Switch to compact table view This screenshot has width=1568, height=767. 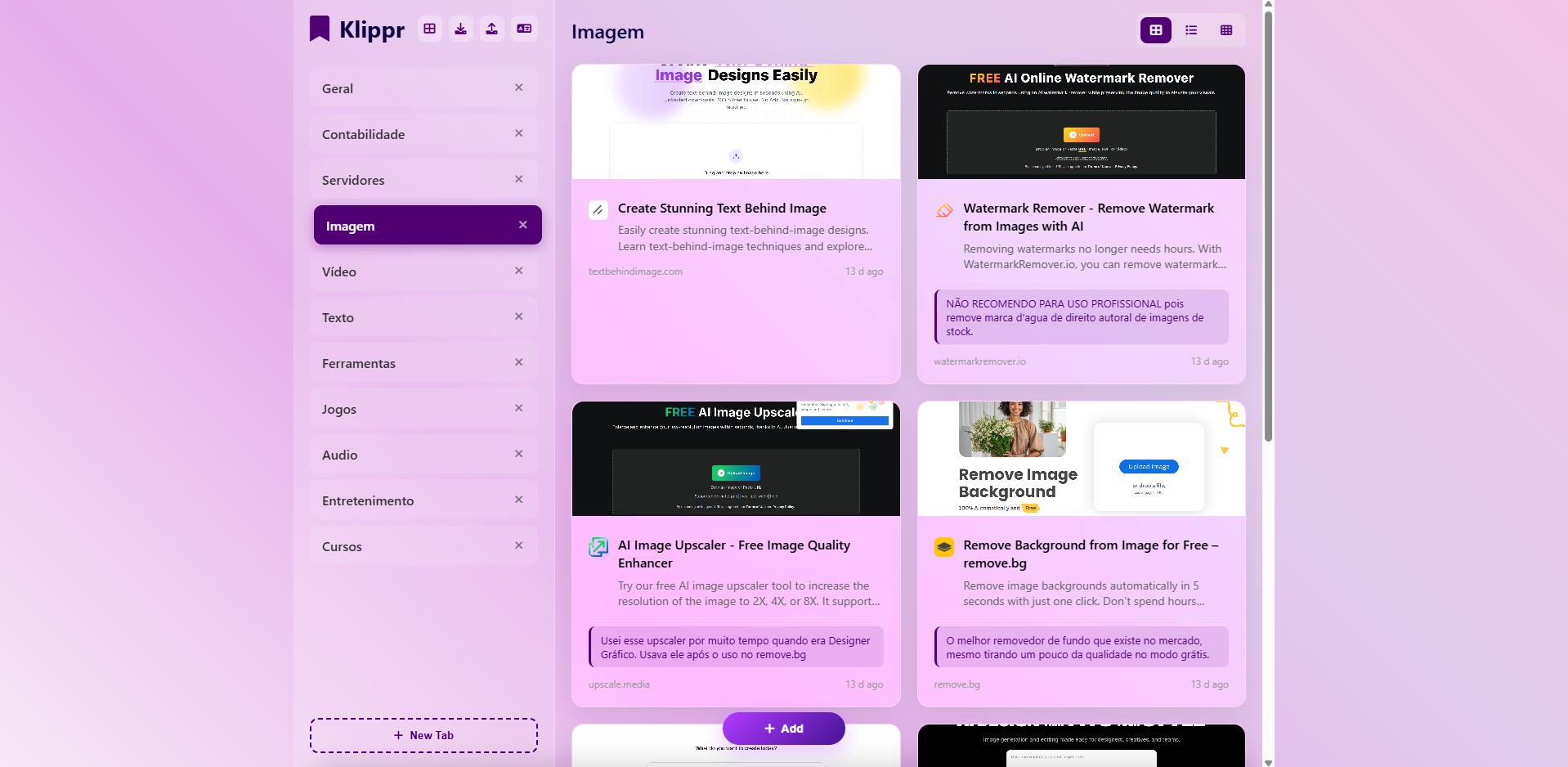pyautogui.click(x=1225, y=30)
